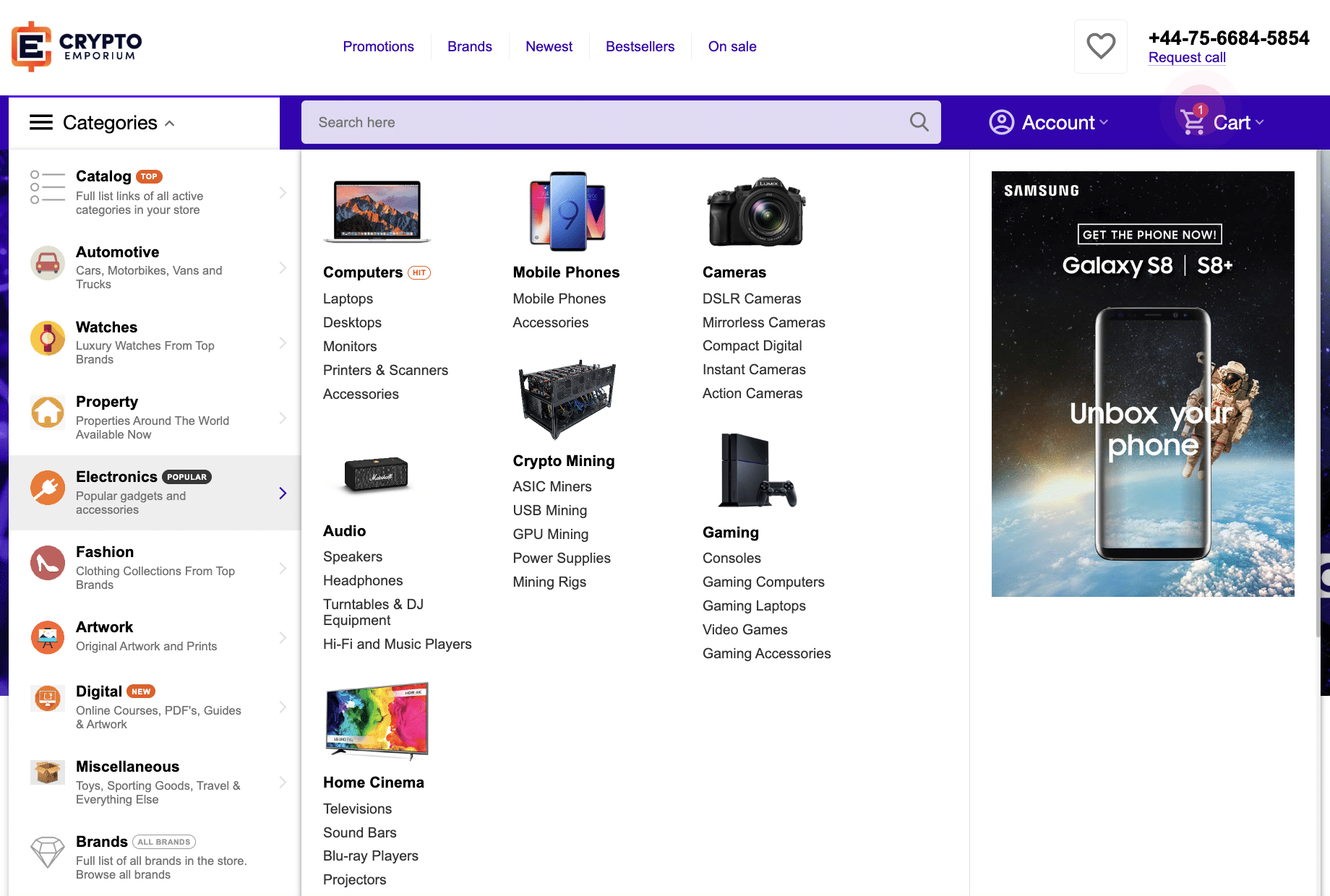Open the ASIC Miners link
Screen dimensions: 1330x896
552,486
